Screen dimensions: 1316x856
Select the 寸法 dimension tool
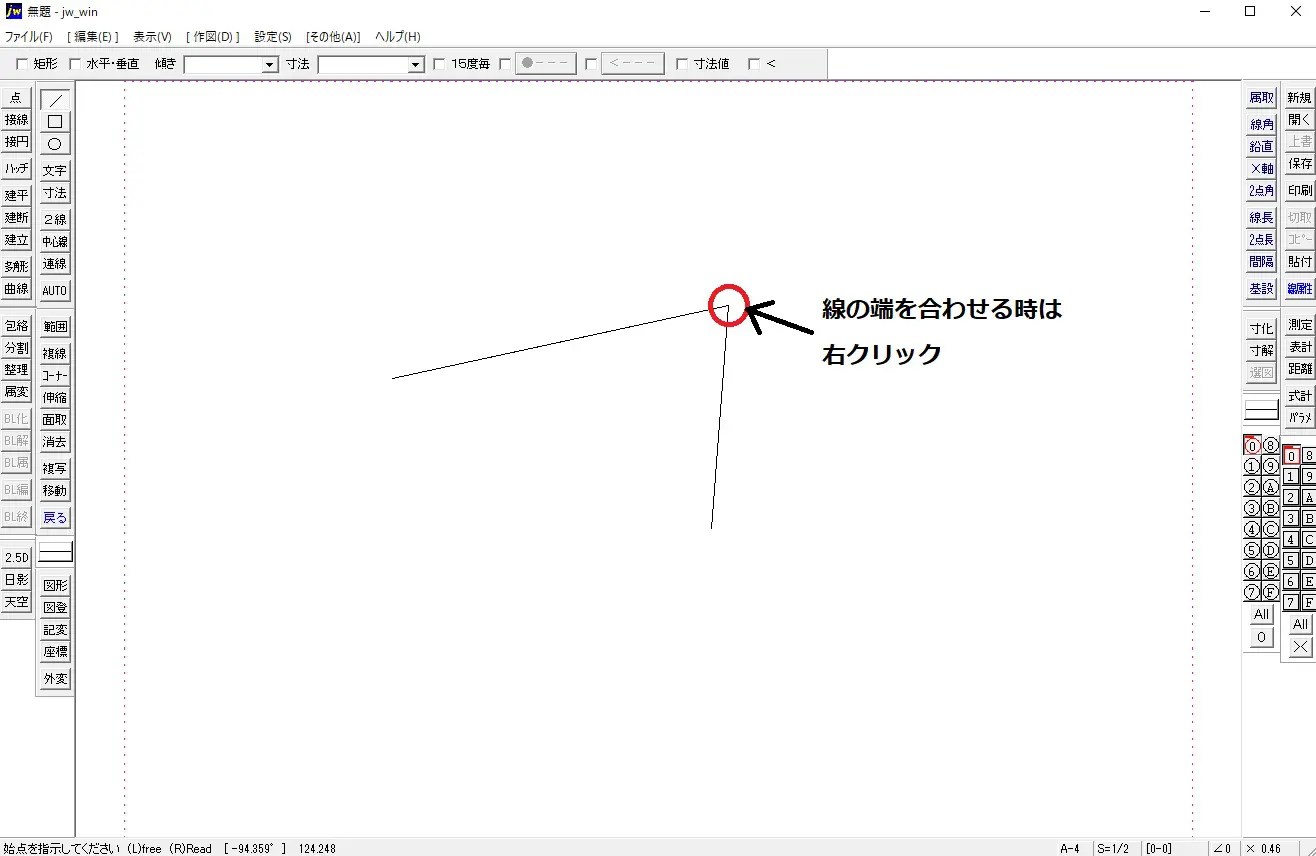coord(55,193)
